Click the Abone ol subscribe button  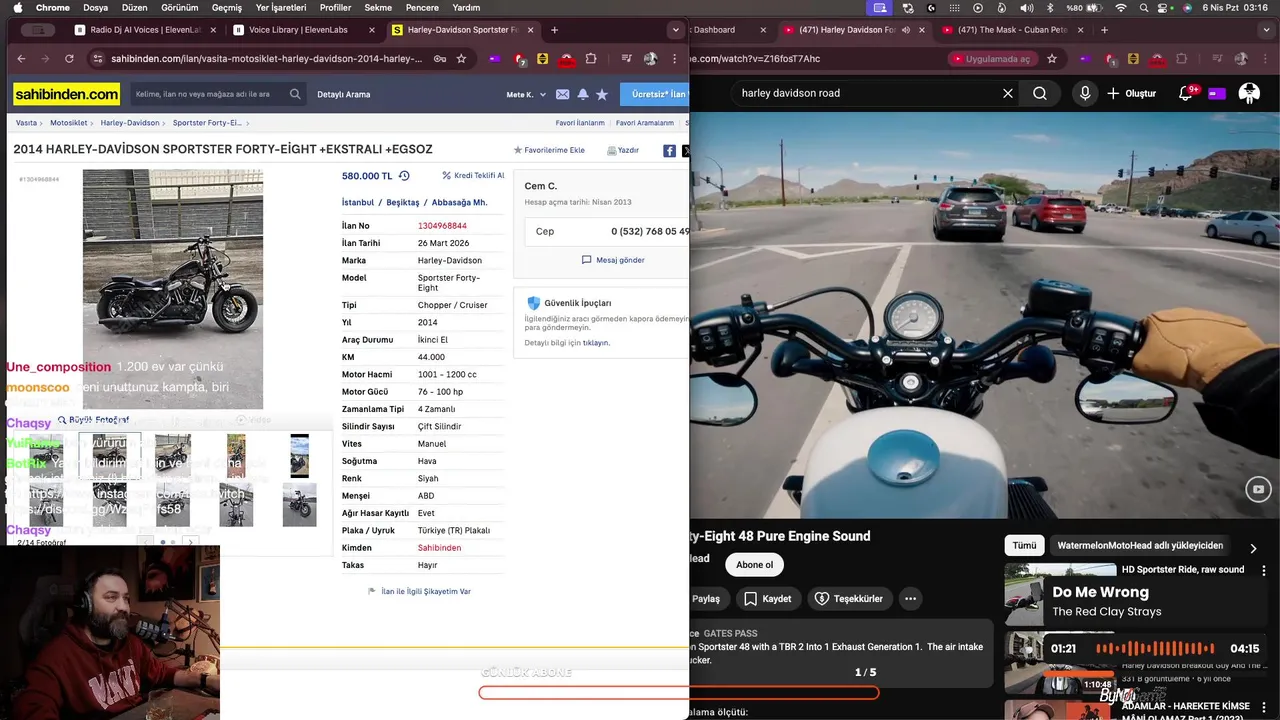[x=754, y=565]
